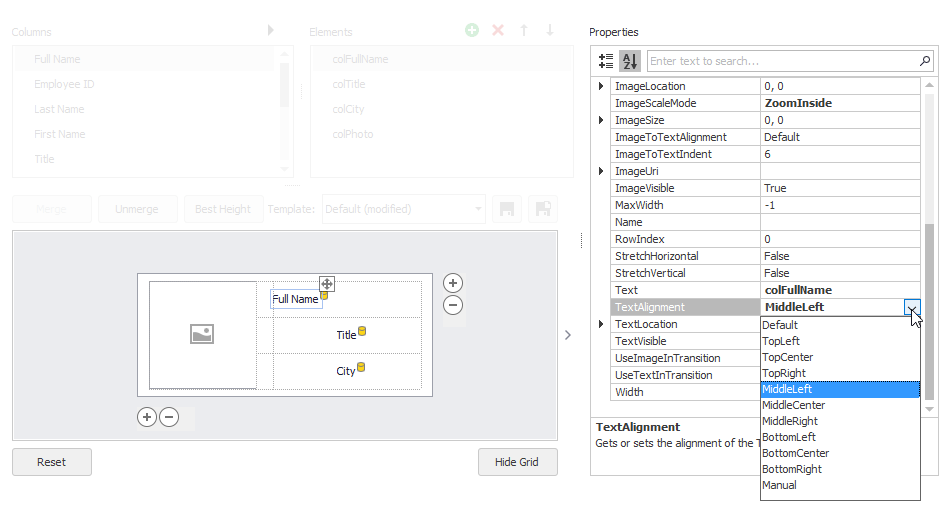This screenshot has height=513, width=951.
Task: Click the save template icon
Action: click(x=506, y=209)
